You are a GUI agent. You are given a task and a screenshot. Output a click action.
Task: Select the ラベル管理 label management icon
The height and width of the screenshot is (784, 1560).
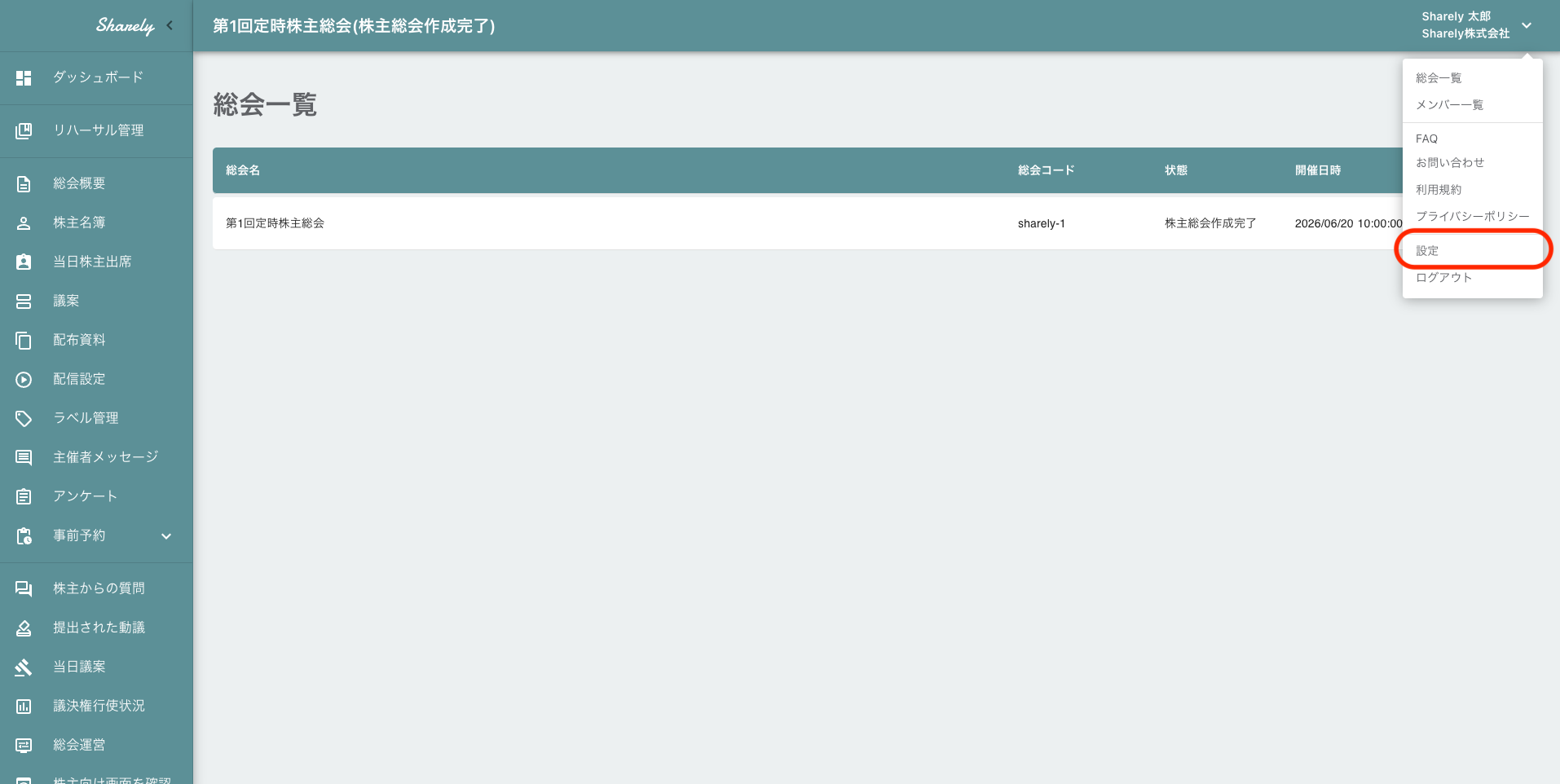23,417
